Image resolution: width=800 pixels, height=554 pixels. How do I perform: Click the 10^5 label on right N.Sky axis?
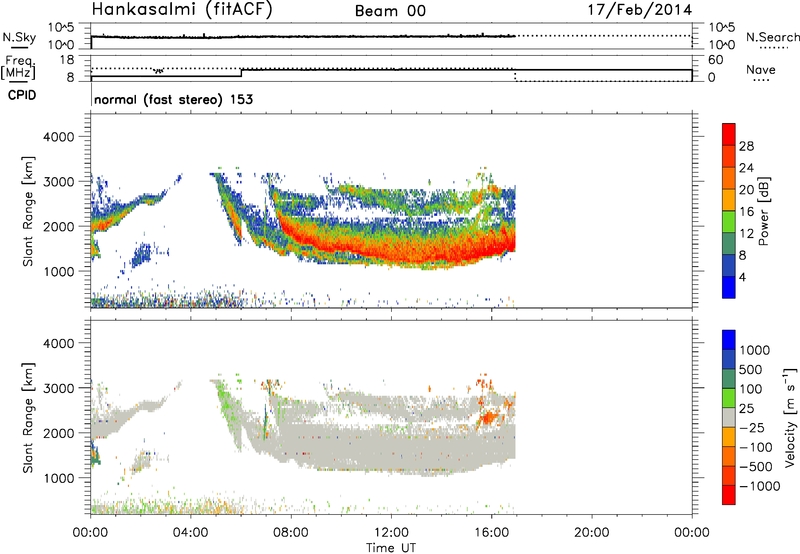721,27
